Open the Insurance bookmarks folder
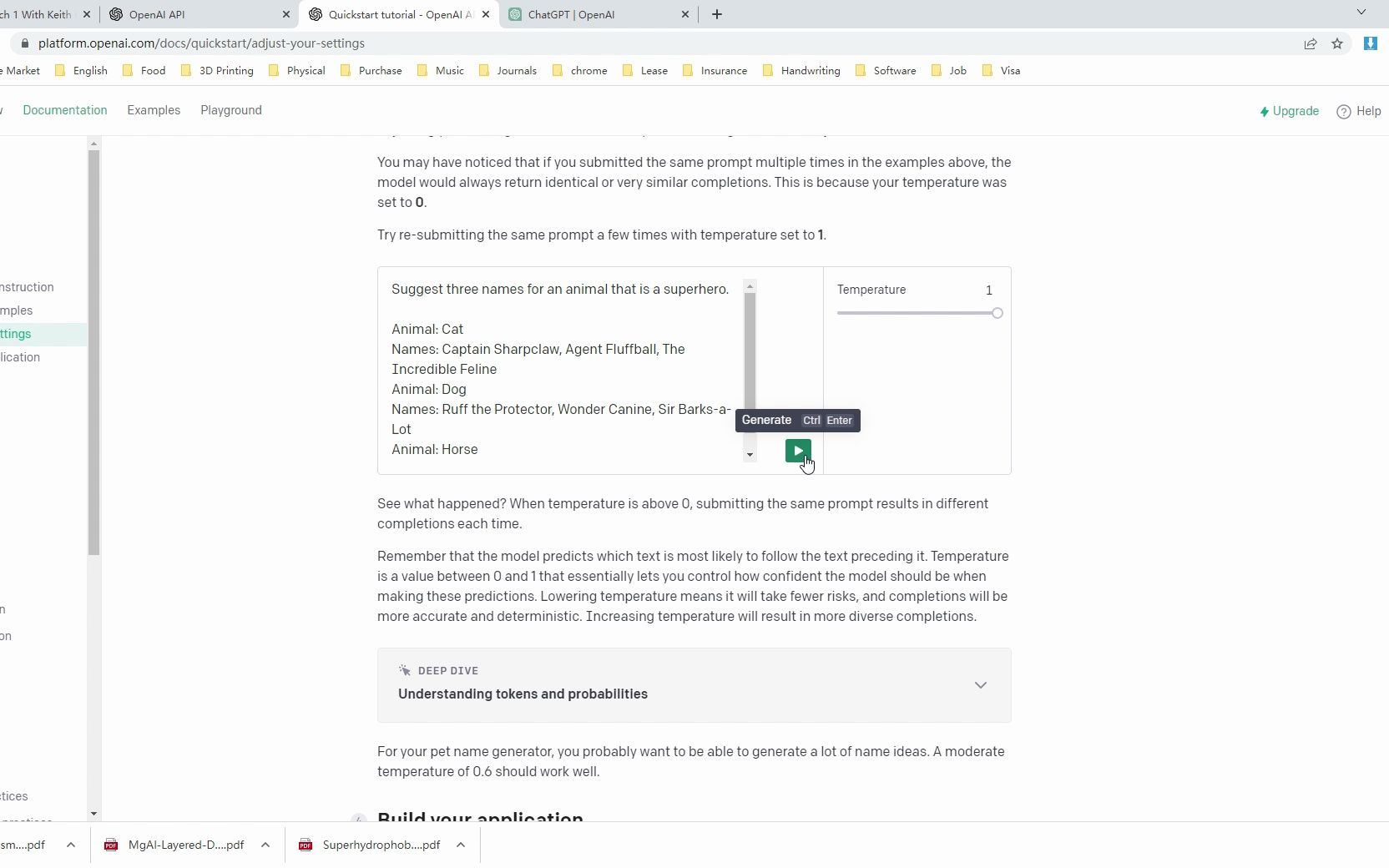The height and width of the screenshot is (868, 1389). [x=715, y=71]
